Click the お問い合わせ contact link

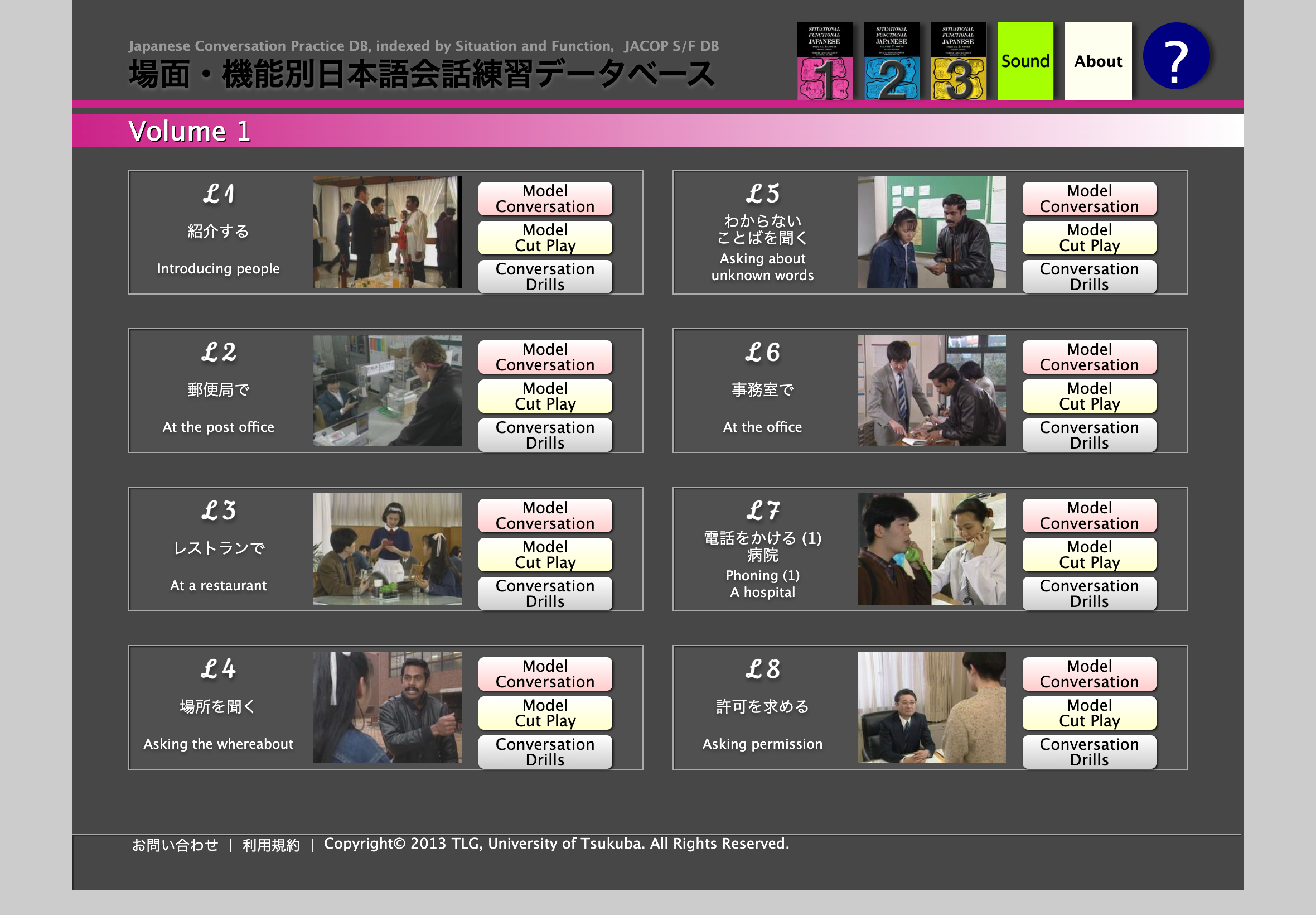pyautogui.click(x=175, y=845)
